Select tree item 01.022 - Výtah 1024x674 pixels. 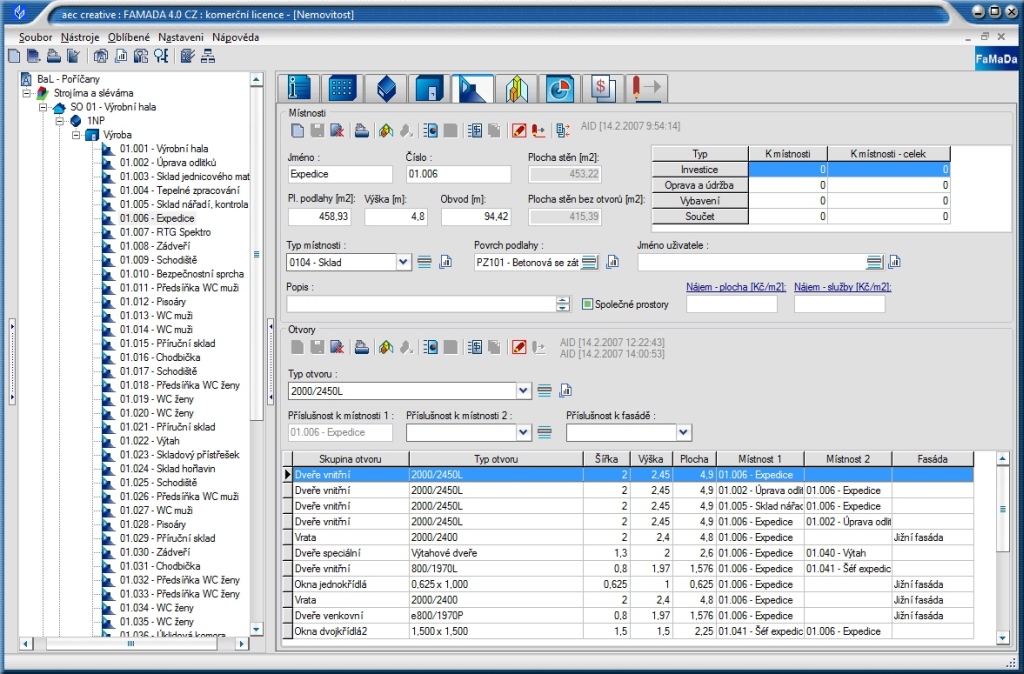tap(150, 441)
